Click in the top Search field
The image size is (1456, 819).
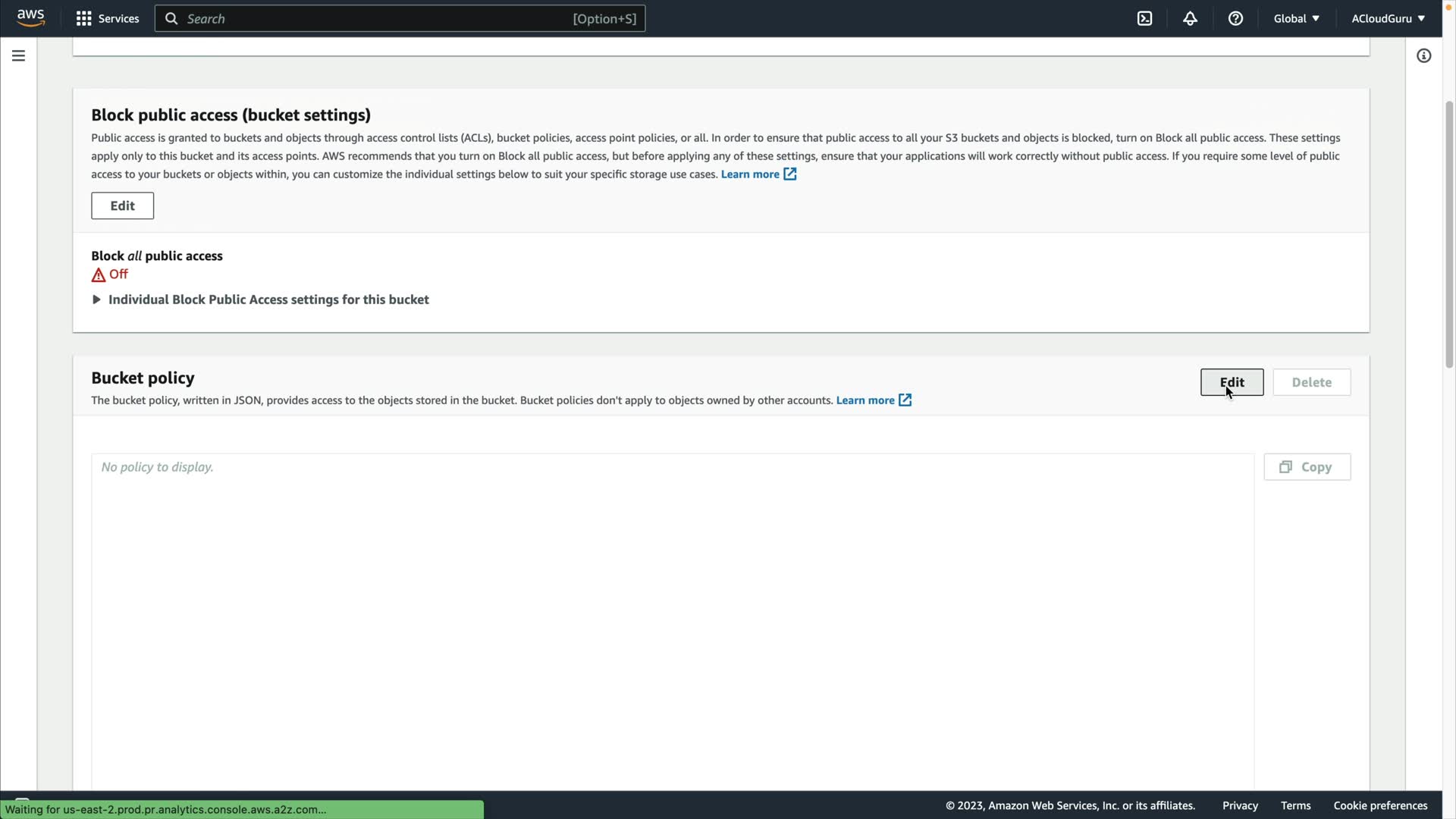(379, 18)
